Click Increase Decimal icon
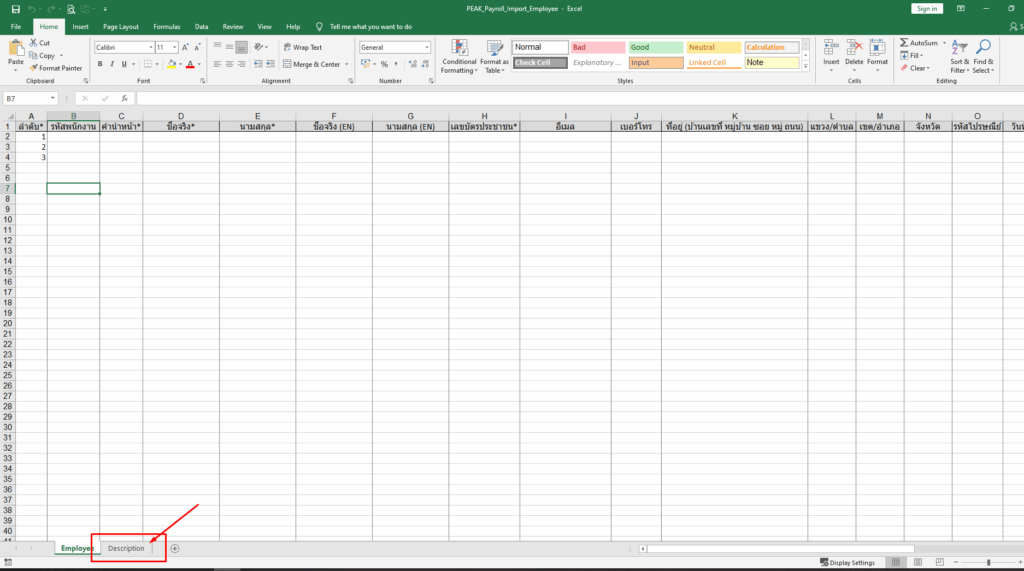The image size is (1024, 571). pyautogui.click(x=413, y=64)
